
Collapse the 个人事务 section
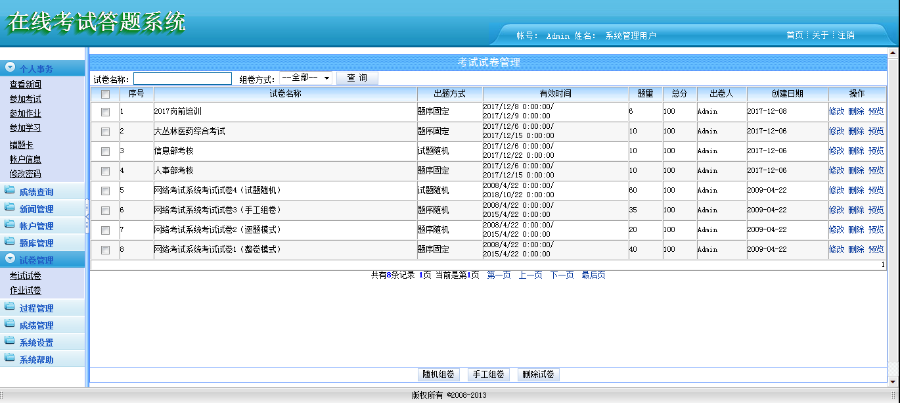click(x=42, y=68)
